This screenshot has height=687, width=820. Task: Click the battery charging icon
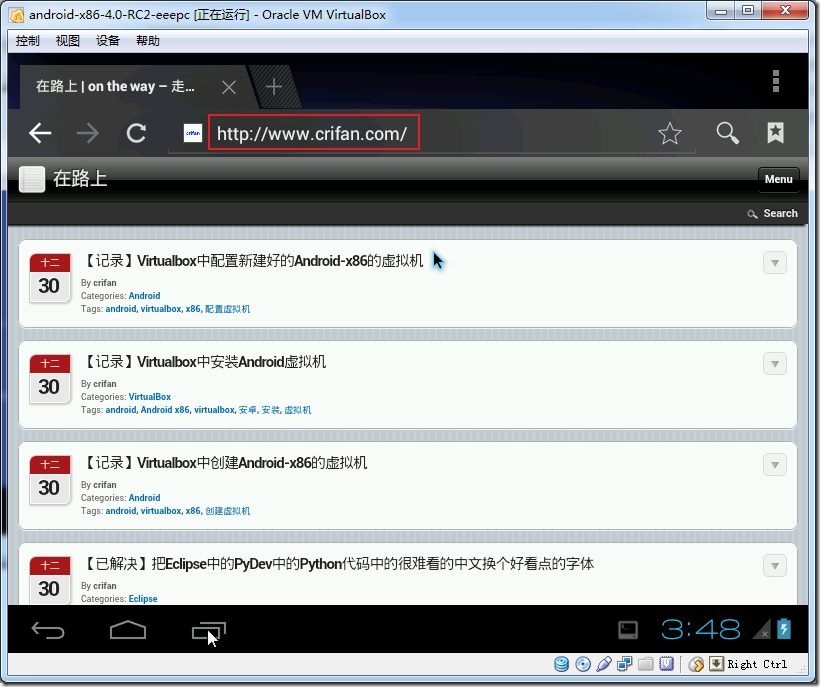coord(783,628)
